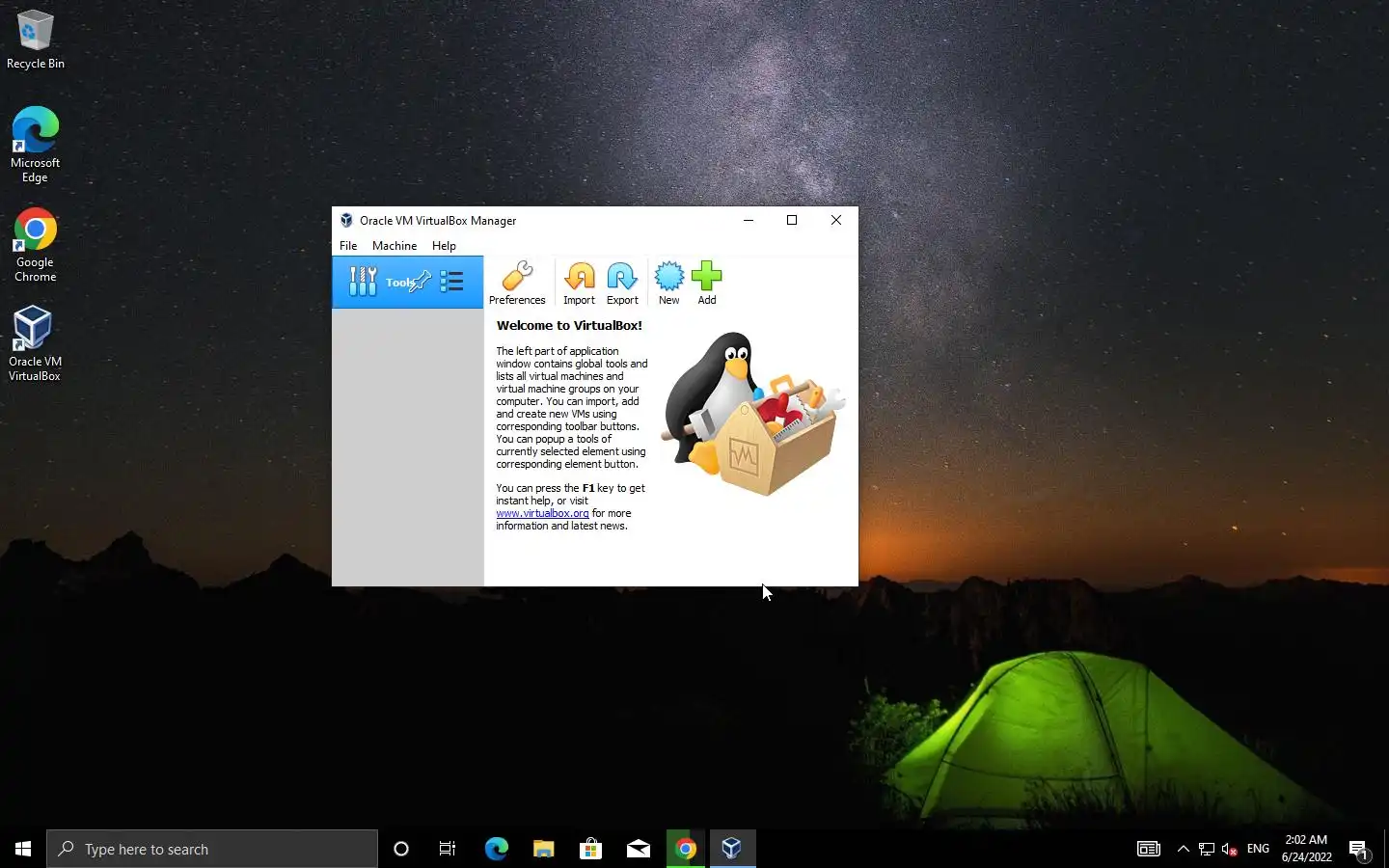This screenshot has height=868, width=1389.
Task: Click the Tux toolbox welcome image
Action: (x=753, y=414)
